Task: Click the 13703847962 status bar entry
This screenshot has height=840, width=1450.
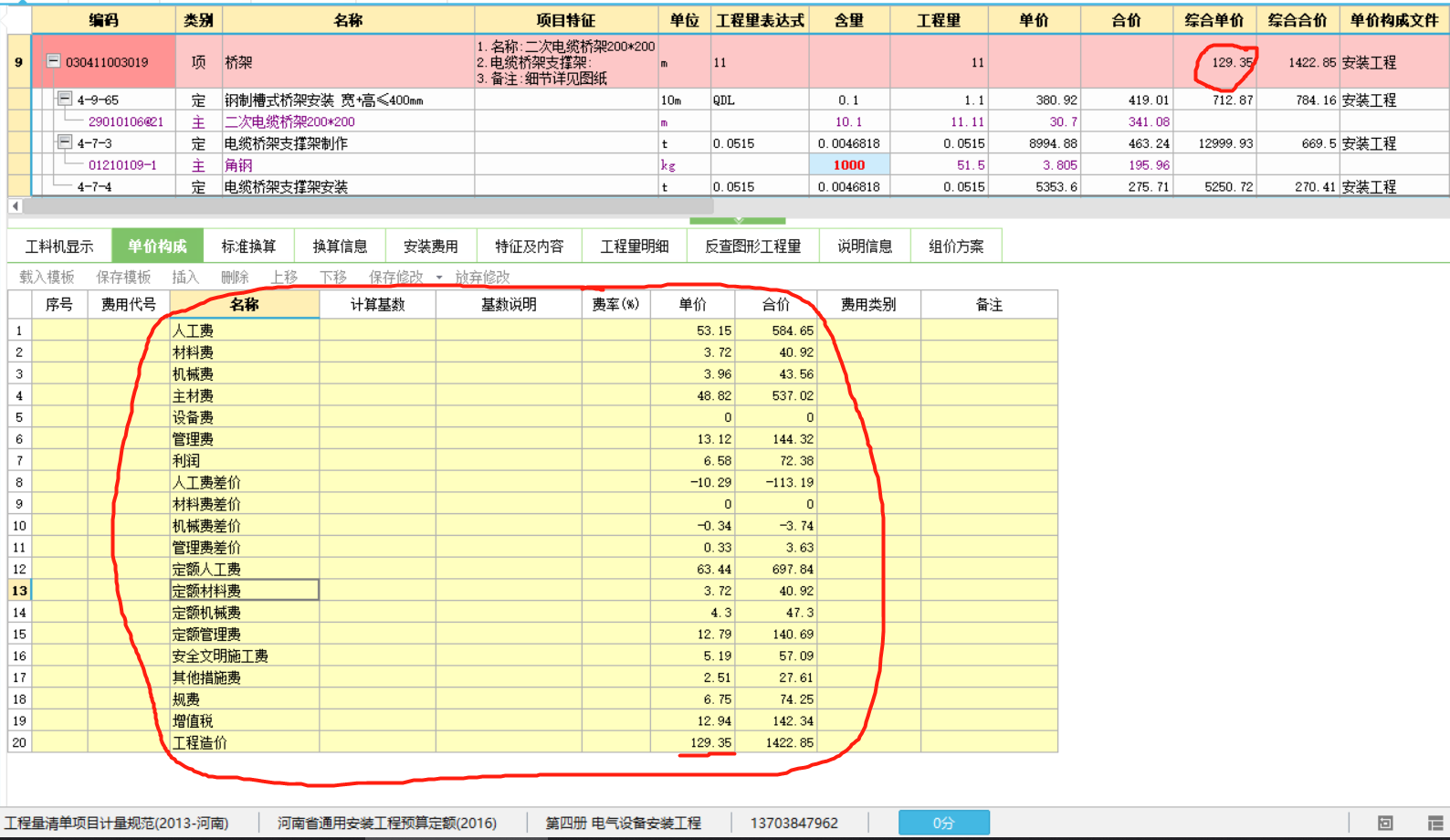Action: tap(794, 823)
